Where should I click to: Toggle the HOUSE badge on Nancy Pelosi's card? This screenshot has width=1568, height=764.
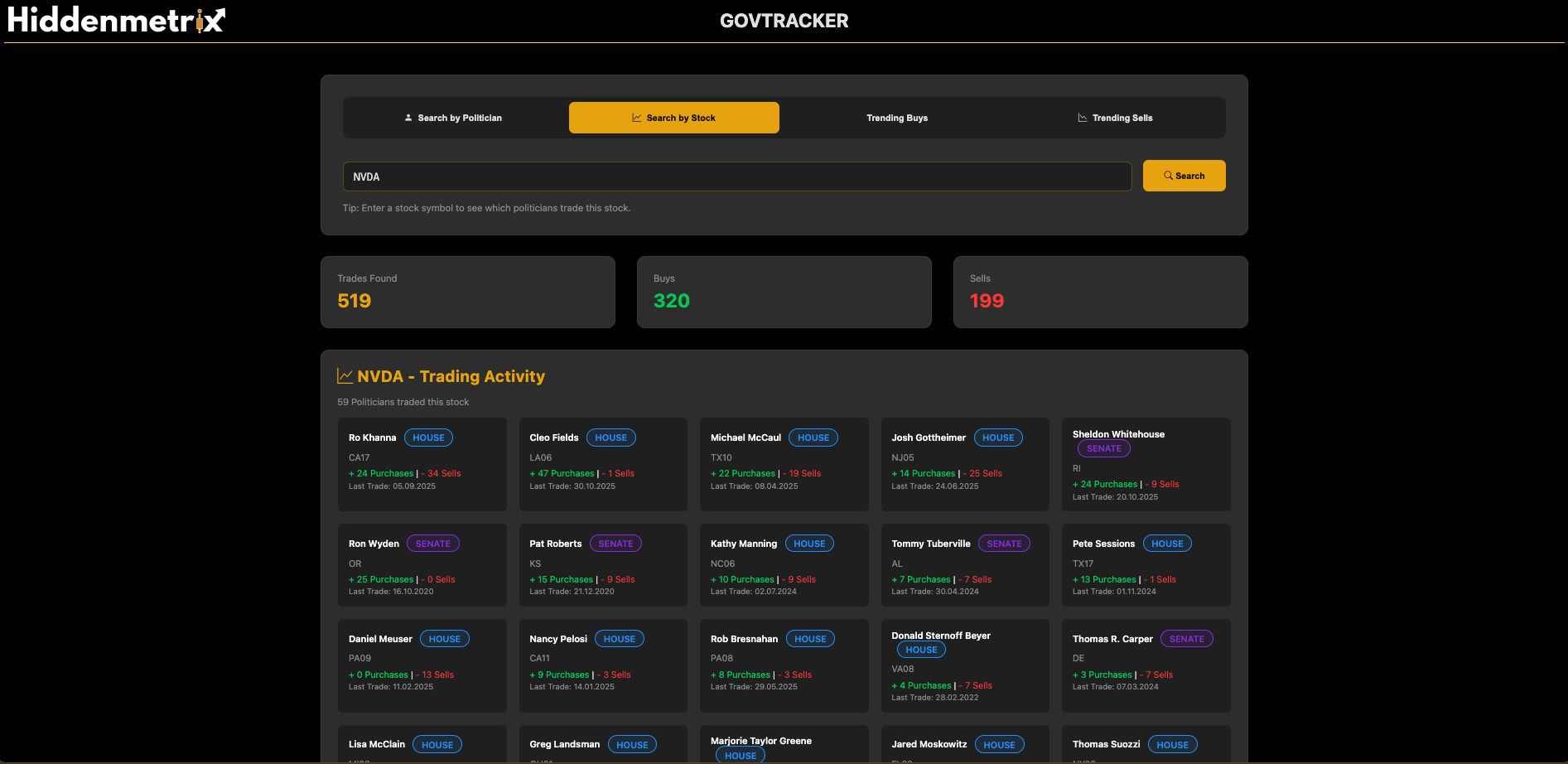coord(620,638)
